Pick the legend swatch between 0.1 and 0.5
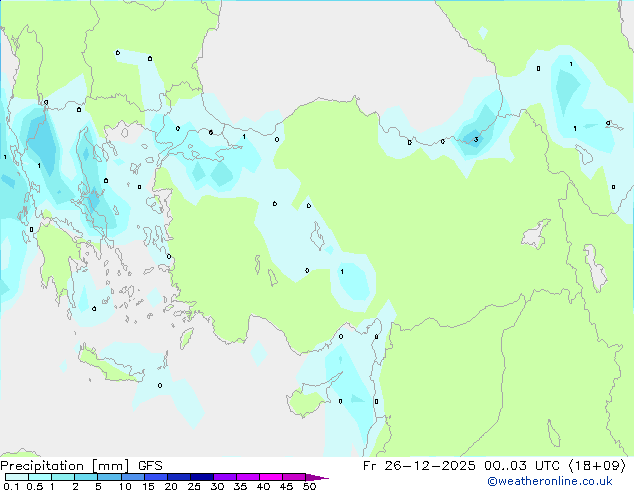This screenshot has width=634, height=490. pos(17,477)
